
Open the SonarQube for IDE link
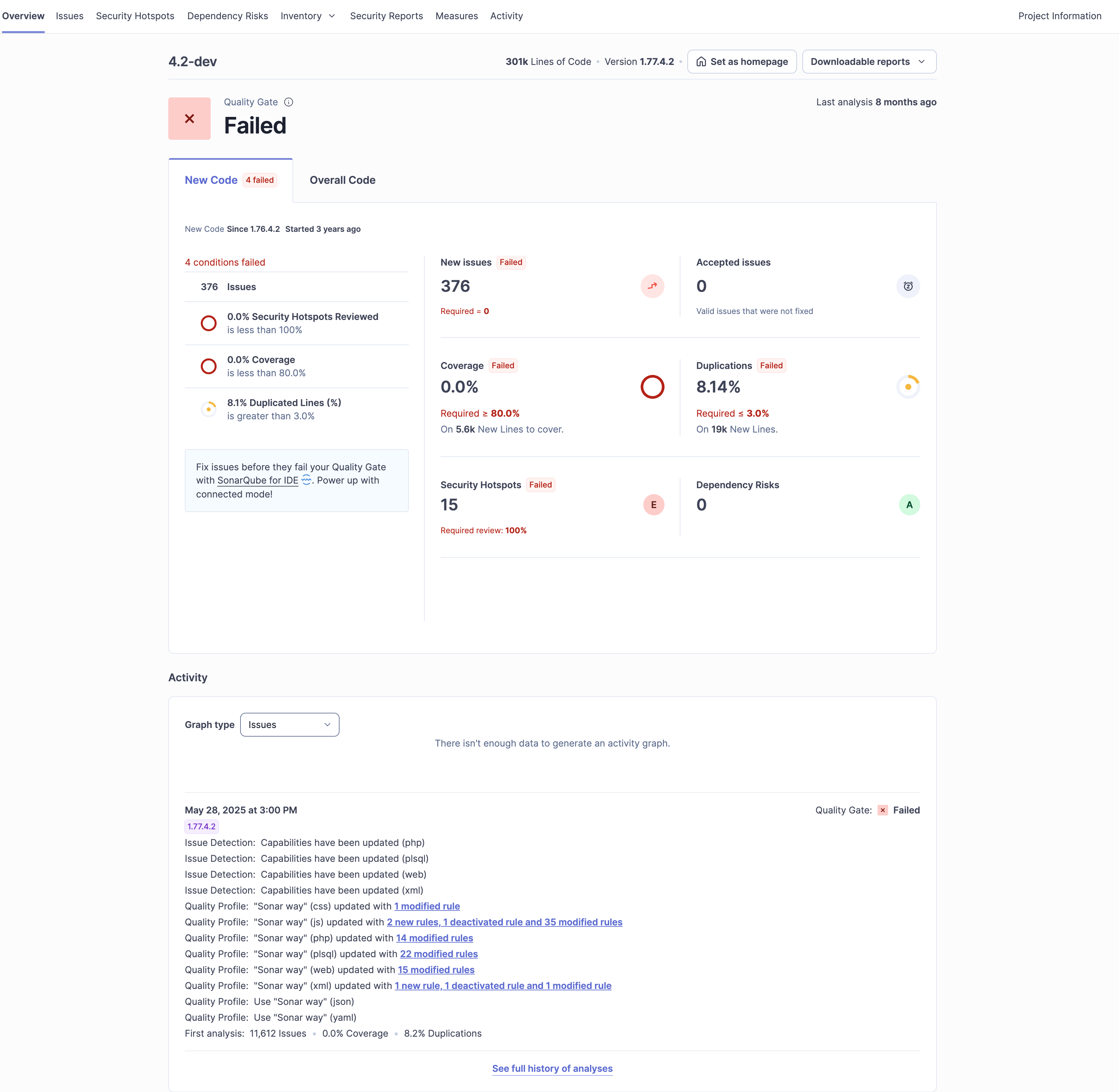click(x=257, y=481)
